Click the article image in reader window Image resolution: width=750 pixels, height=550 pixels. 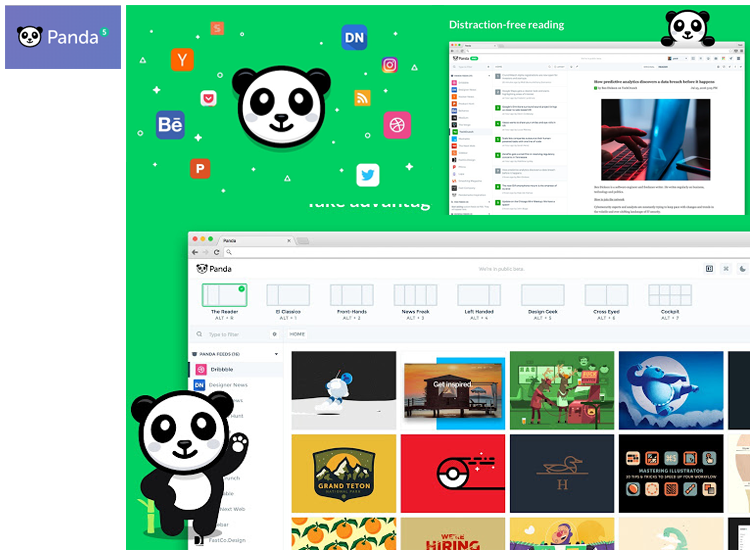tap(655, 139)
